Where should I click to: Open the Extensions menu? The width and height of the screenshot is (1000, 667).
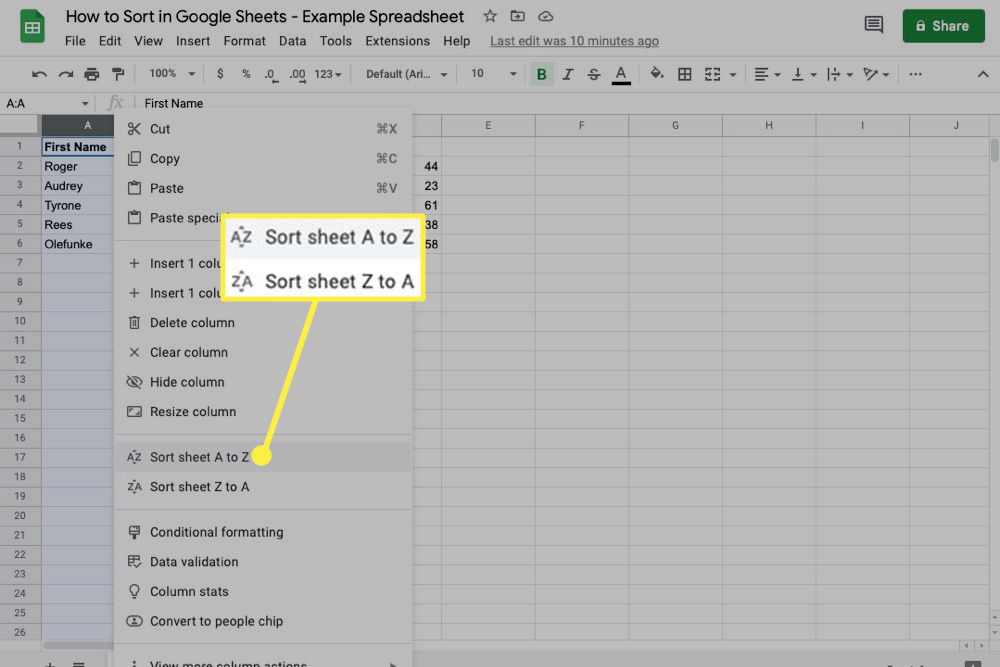coord(397,41)
